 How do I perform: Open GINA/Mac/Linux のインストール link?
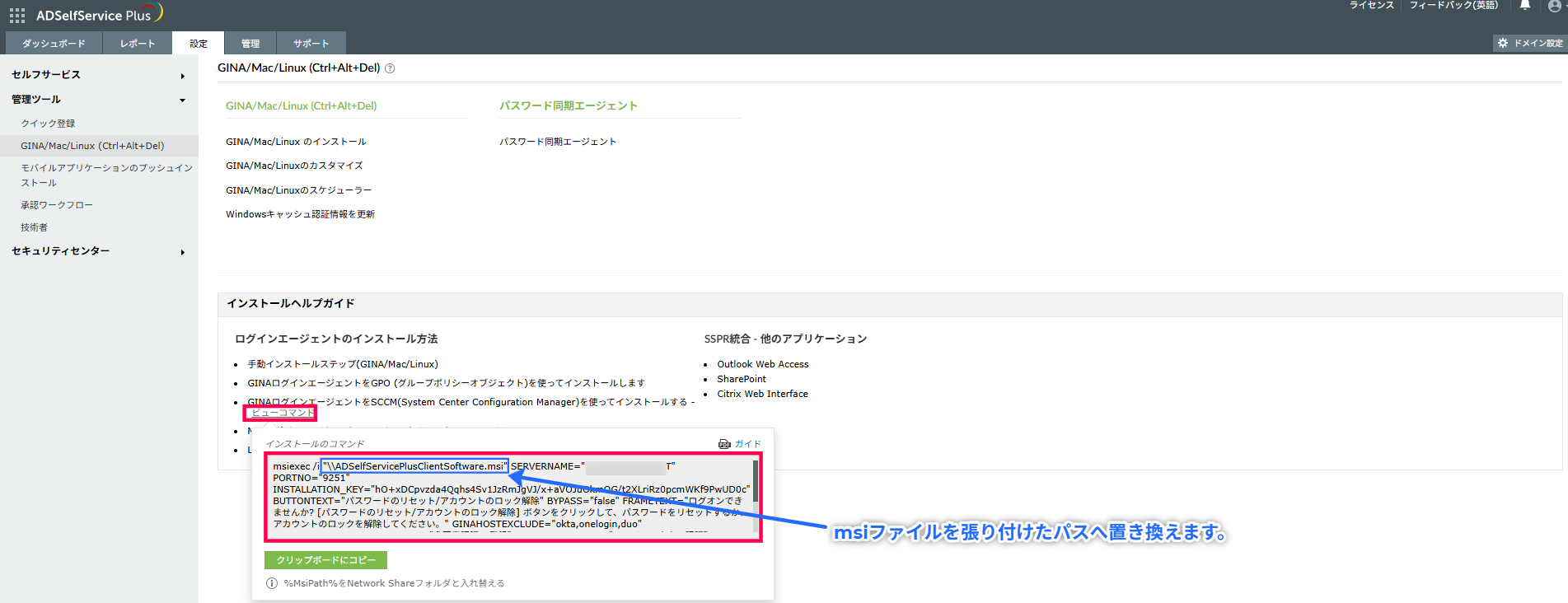(x=296, y=142)
